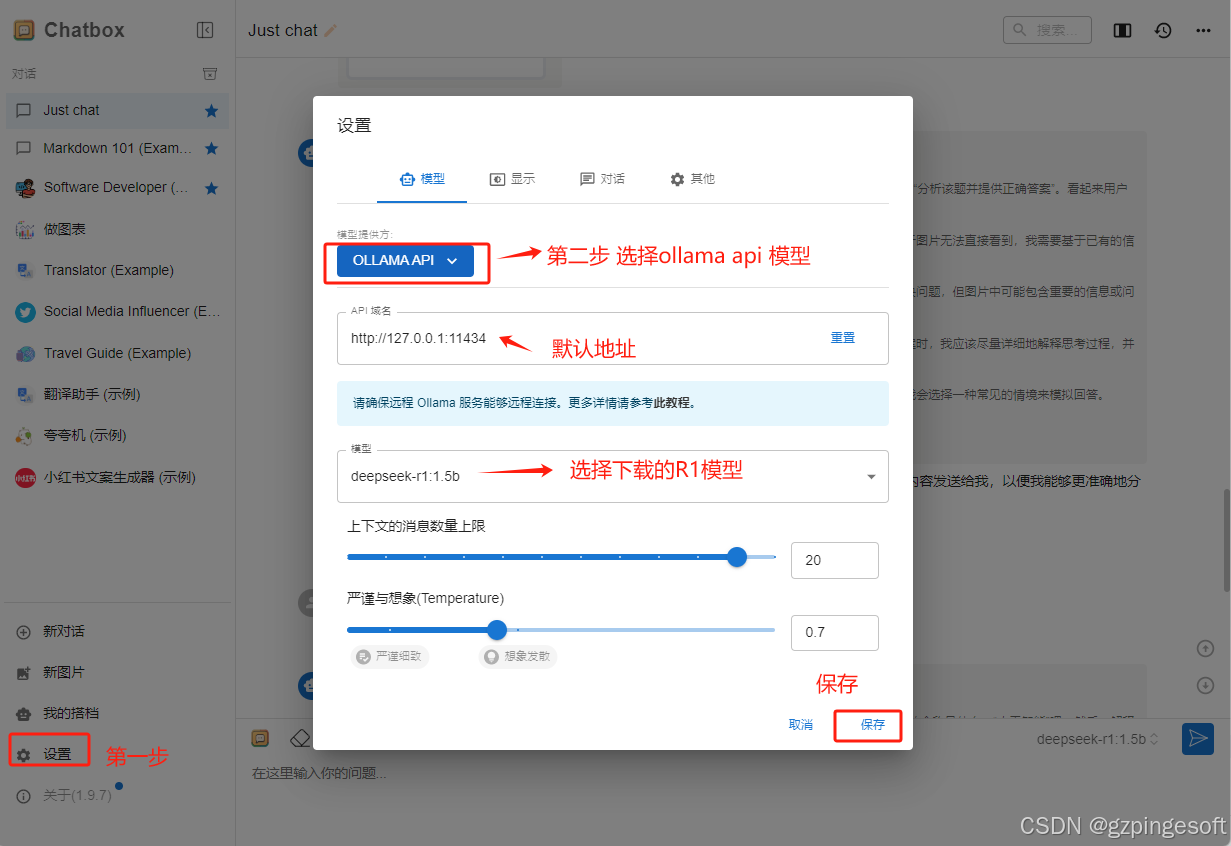
Task: Open the Translator (Example) conversation
Action: [x=118, y=270]
